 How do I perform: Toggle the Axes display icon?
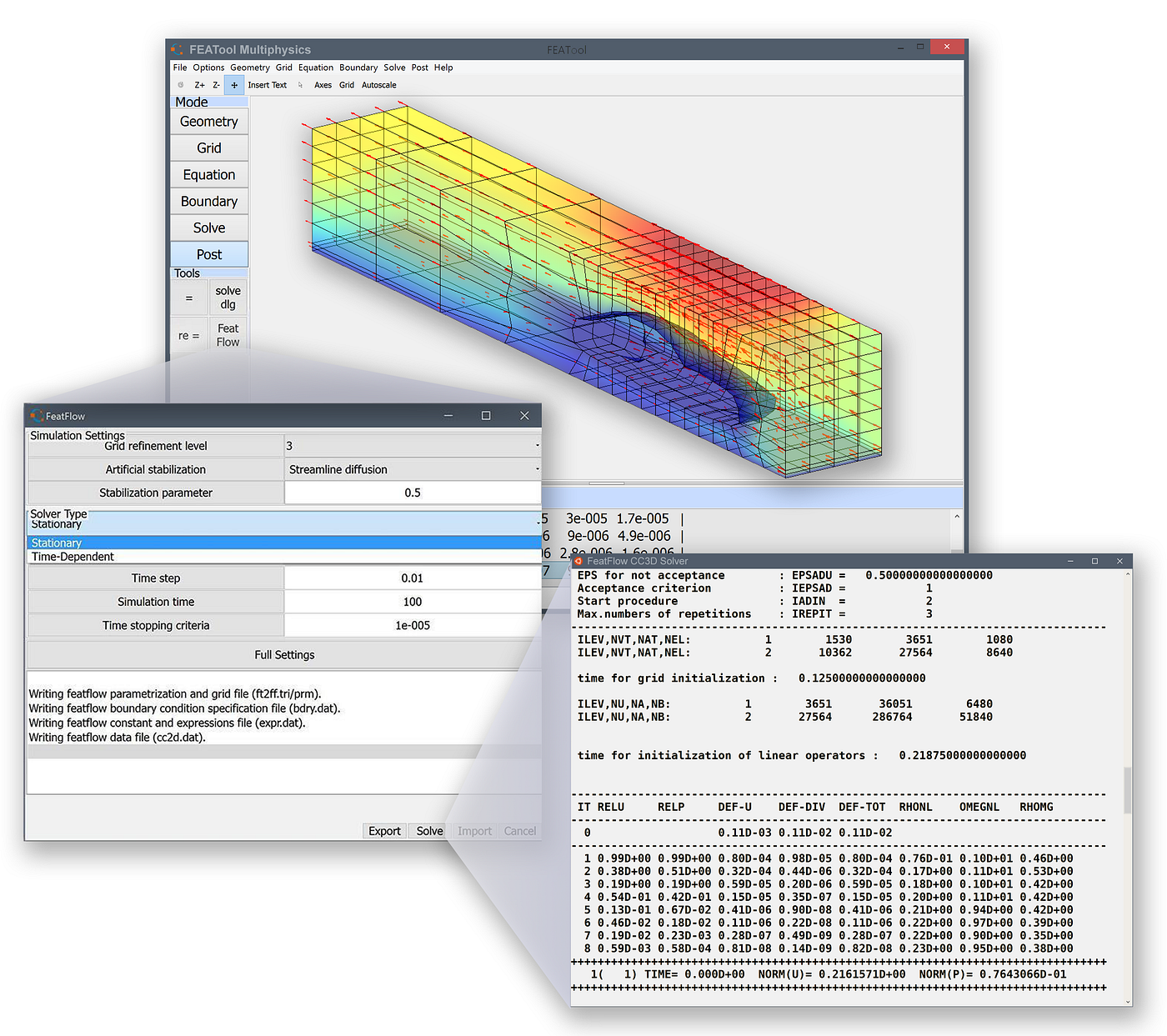[323, 84]
